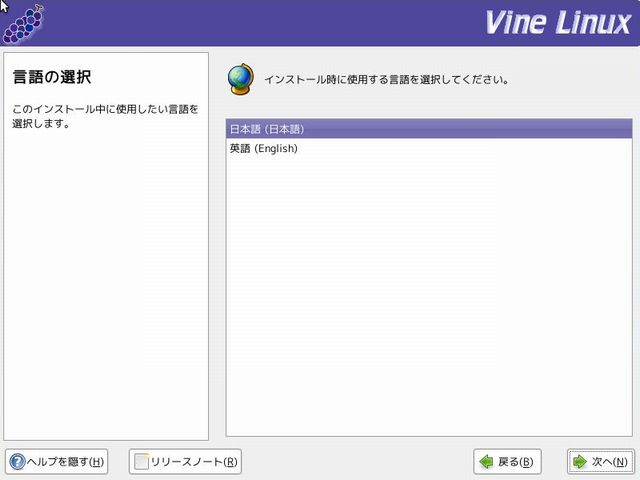Click the globe icon beside the instructions
This screenshot has height=480, width=640.
pos(241,78)
